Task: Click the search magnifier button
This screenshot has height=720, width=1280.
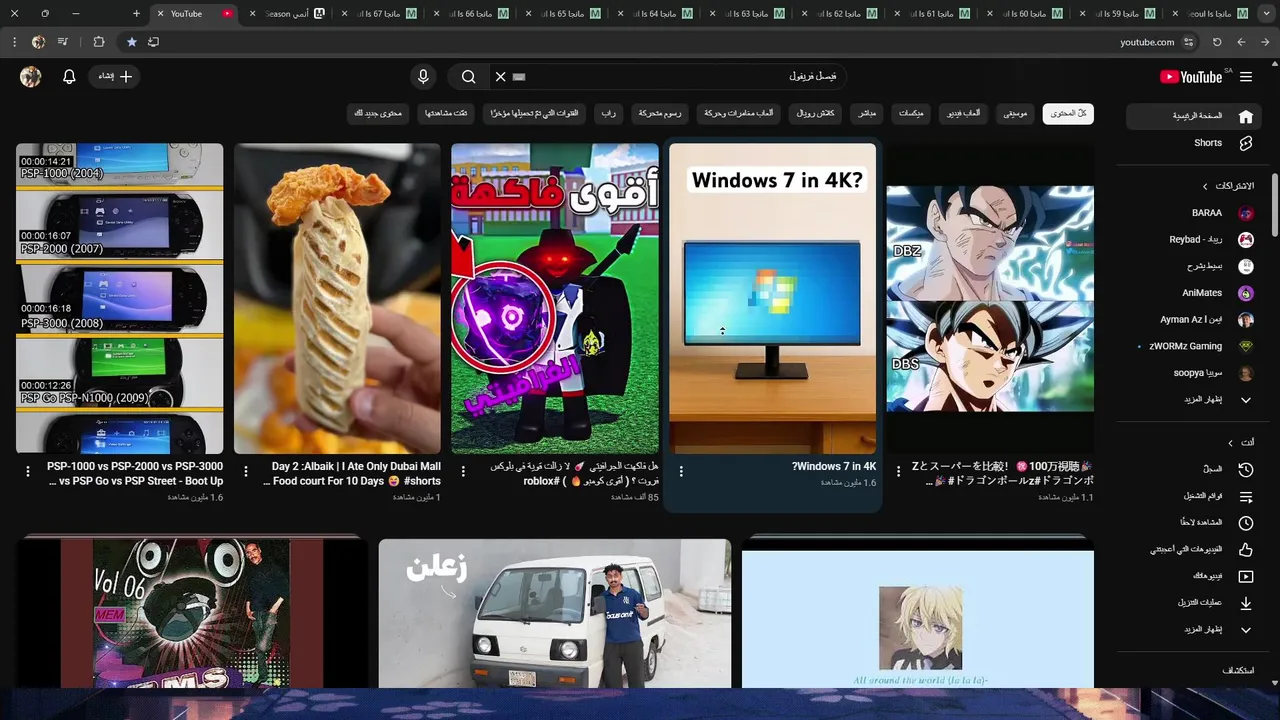Action: click(x=468, y=77)
